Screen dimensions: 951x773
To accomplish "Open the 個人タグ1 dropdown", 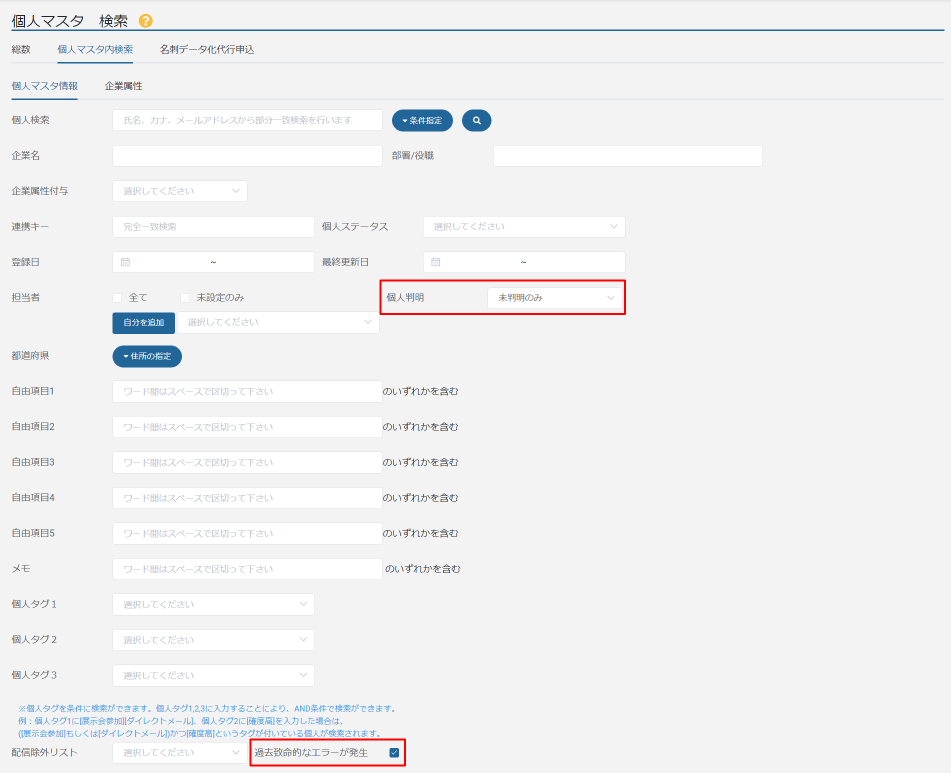I will [213, 604].
